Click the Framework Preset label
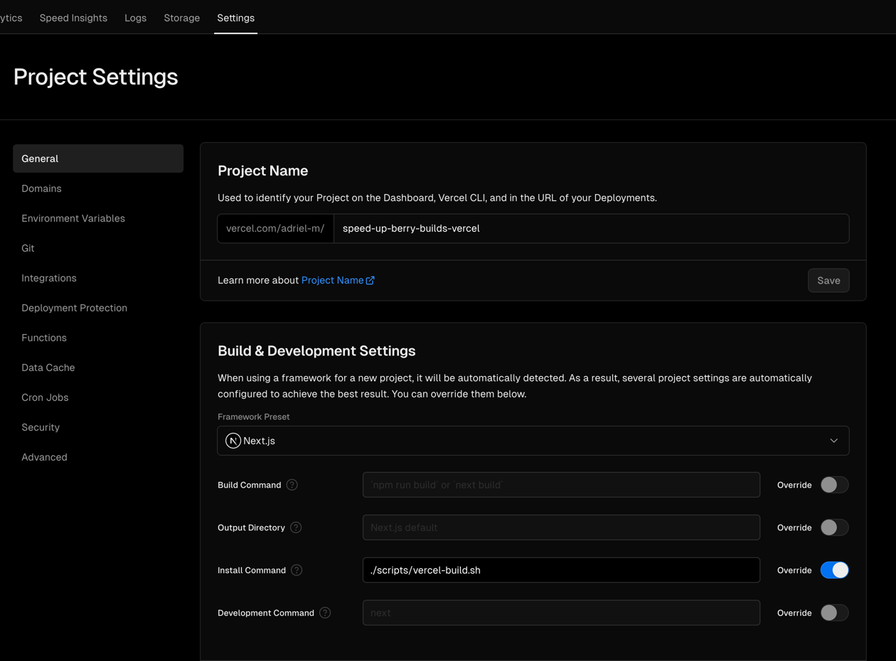 pyautogui.click(x=253, y=416)
